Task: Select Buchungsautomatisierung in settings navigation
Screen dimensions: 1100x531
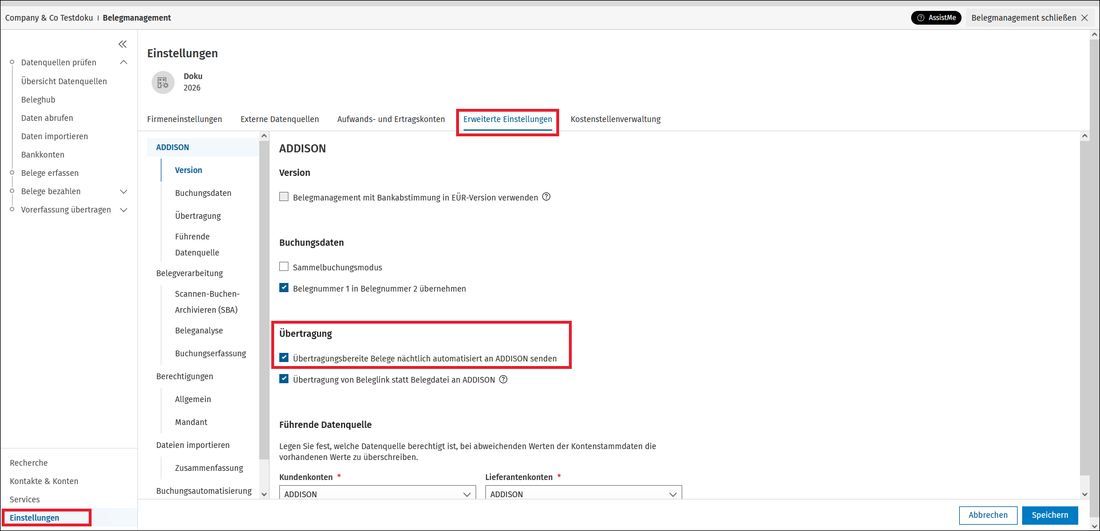Action: (x=203, y=490)
